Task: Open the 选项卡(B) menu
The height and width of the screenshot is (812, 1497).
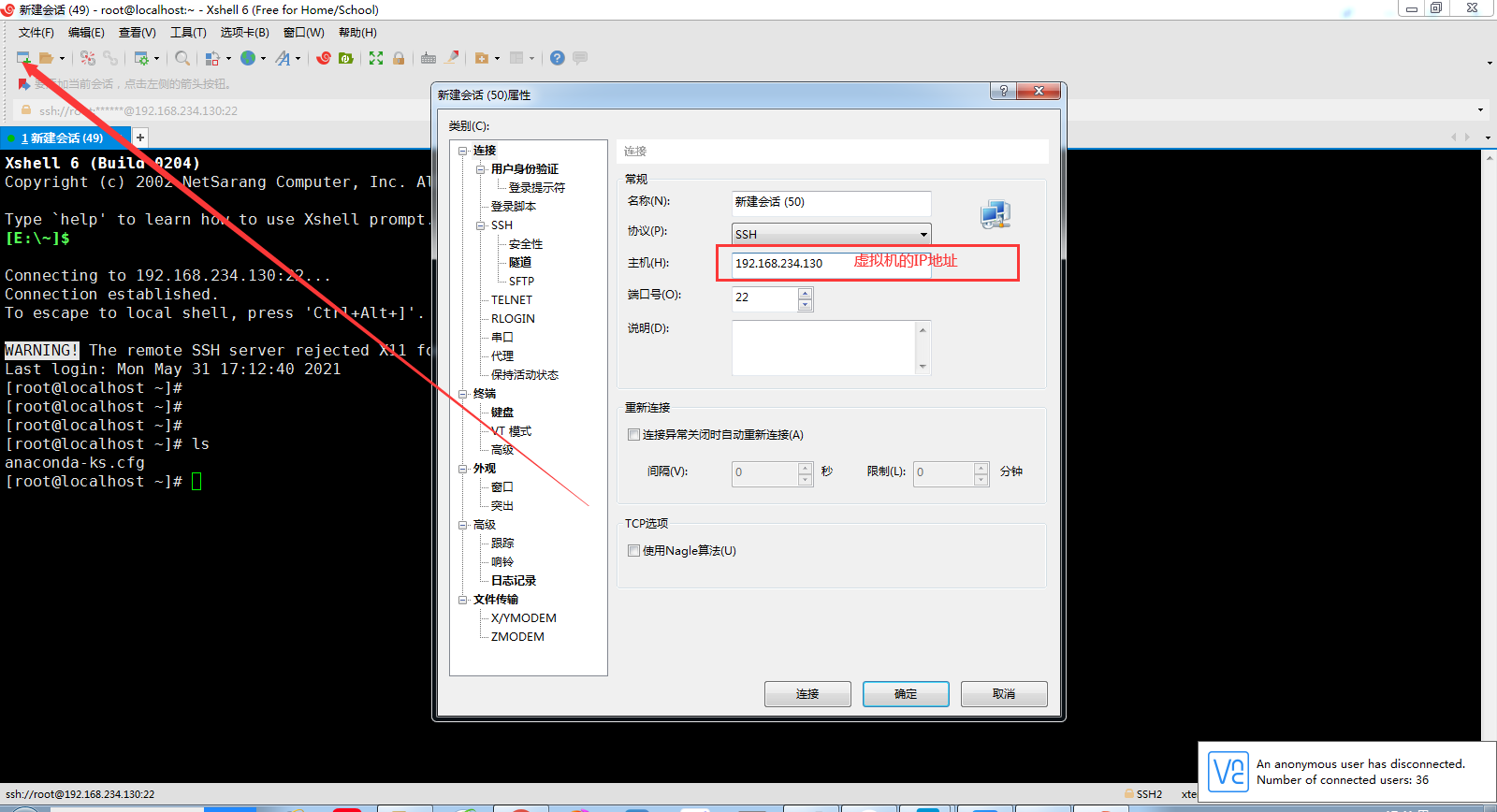Action: pyautogui.click(x=244, y=33)
